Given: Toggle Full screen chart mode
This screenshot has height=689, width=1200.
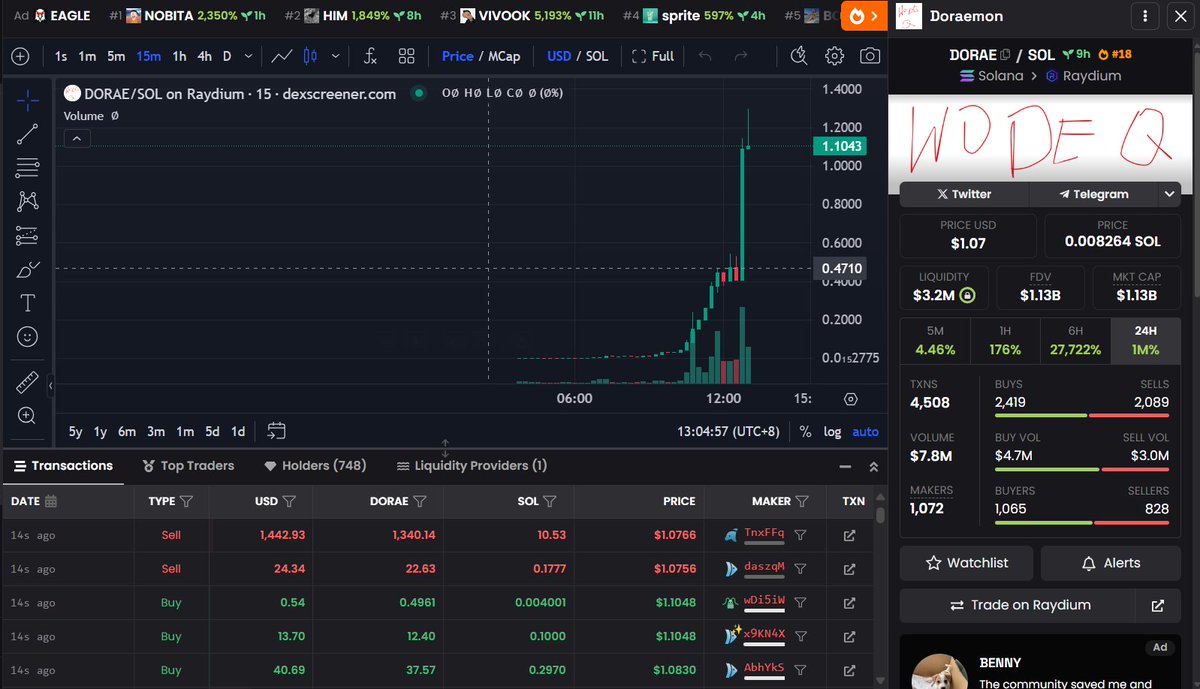Looking at the screenshot, I should click(653, 56).
